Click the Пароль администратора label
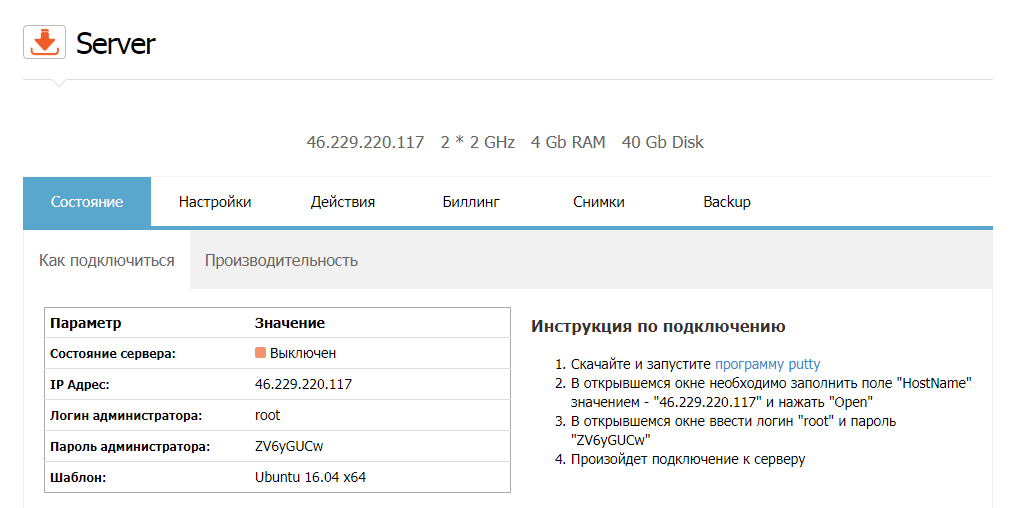Screen dimensions: 1013x508 coord(130,447)
